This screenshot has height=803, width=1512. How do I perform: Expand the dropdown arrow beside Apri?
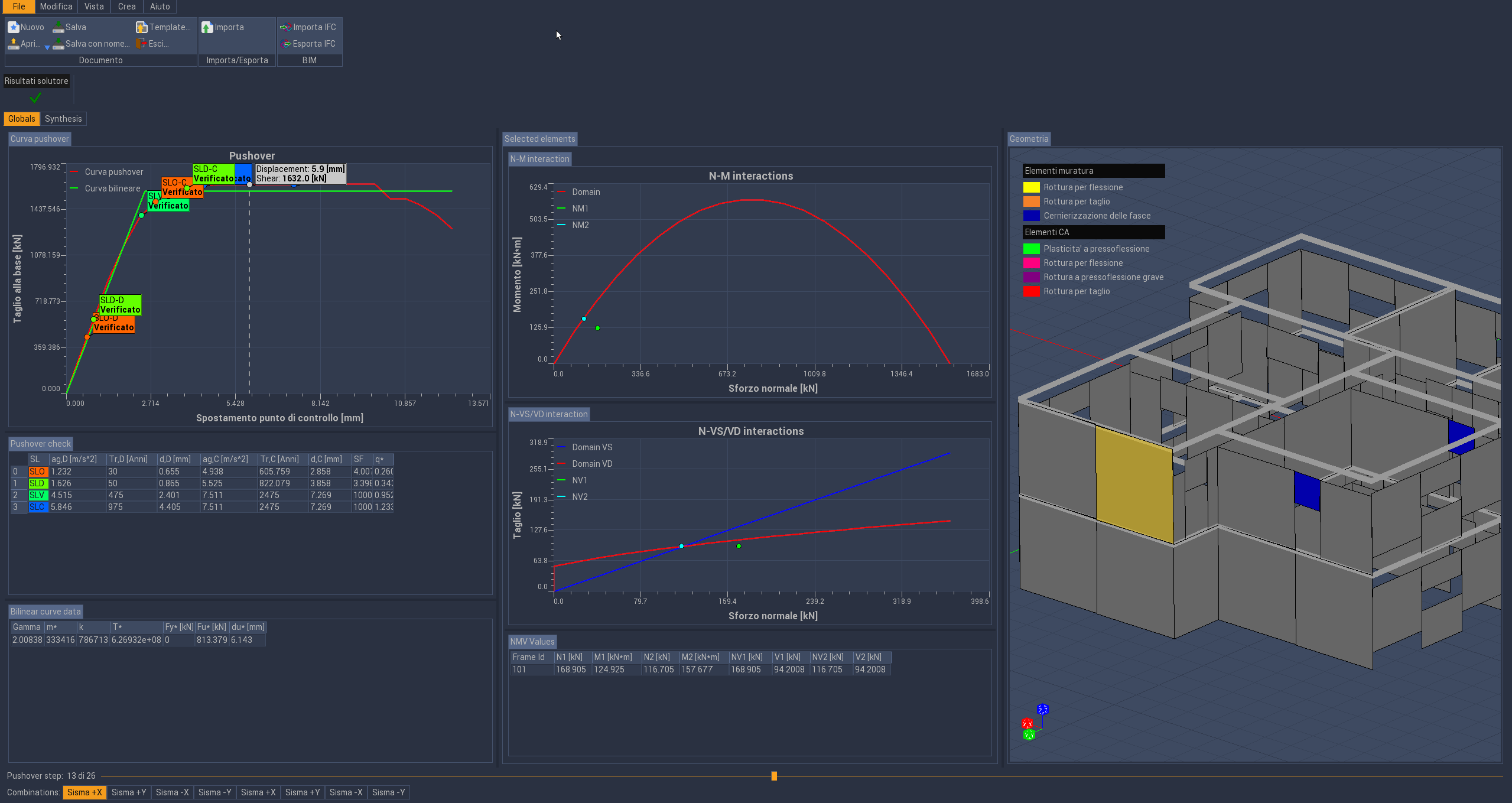(x=47, y=47)
